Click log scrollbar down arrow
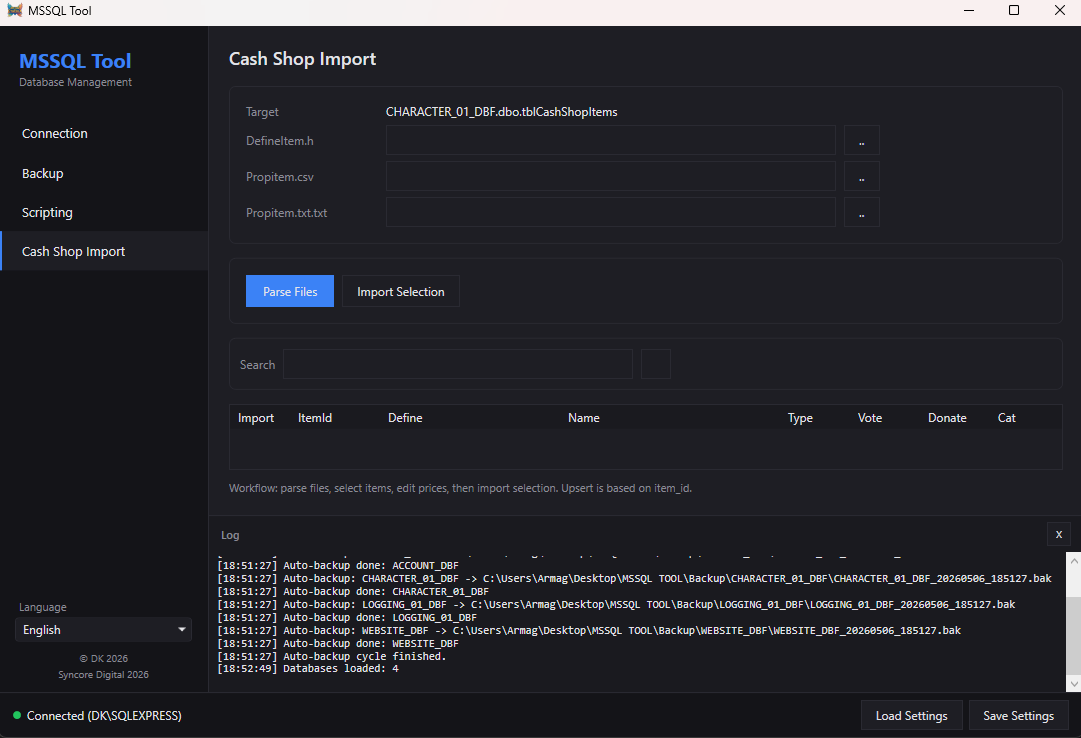Image resolution: width=1081 pixels, height=738 pixels. [1073, 684]
